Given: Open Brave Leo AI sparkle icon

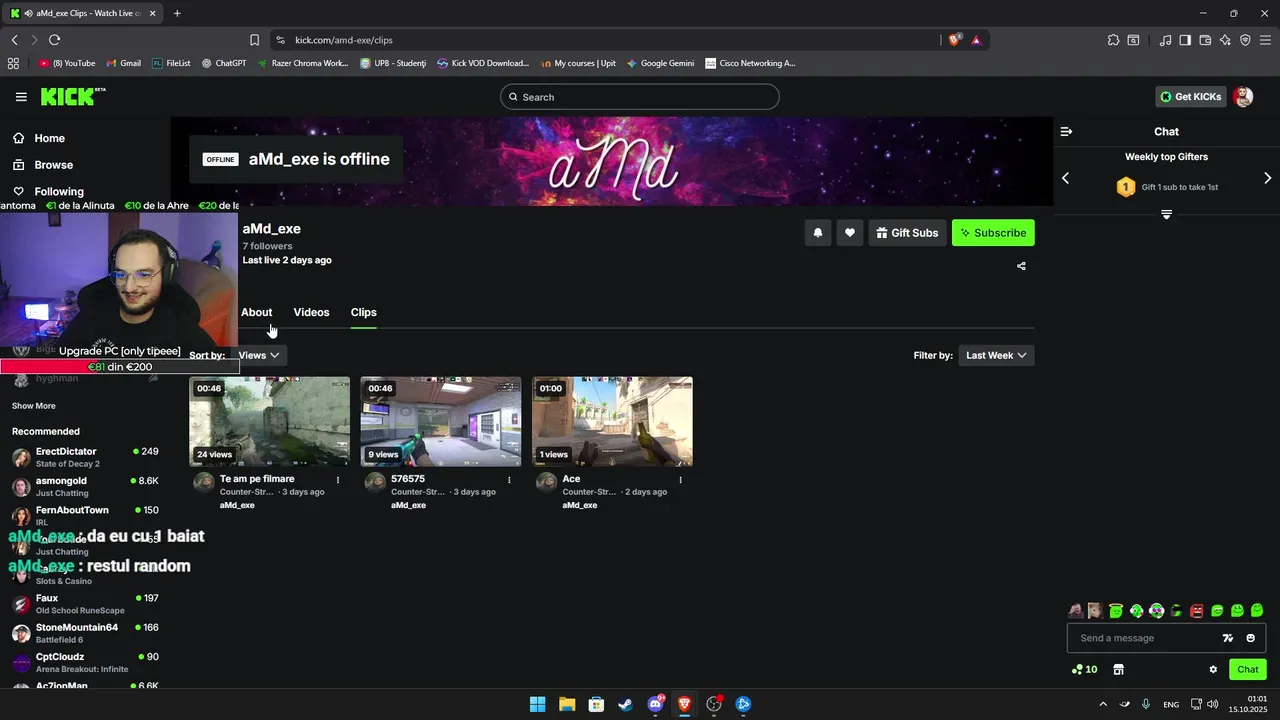Looking at the screenshot, I should click(x=1225, y=40).
